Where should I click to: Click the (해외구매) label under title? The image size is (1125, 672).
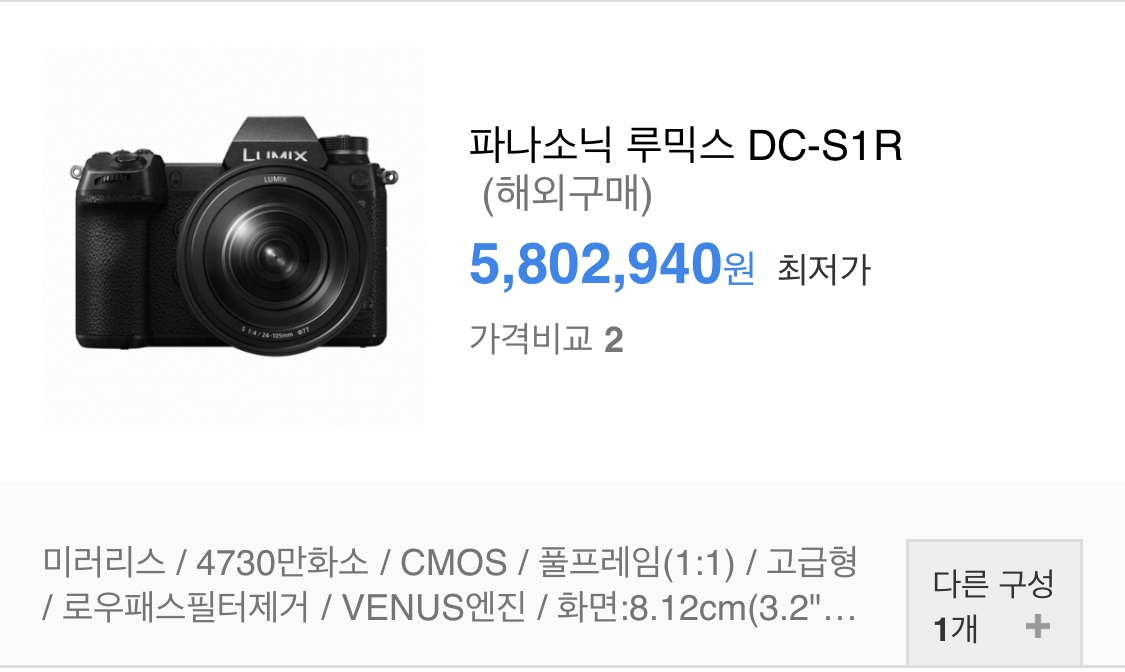click(x=567, y=194)
